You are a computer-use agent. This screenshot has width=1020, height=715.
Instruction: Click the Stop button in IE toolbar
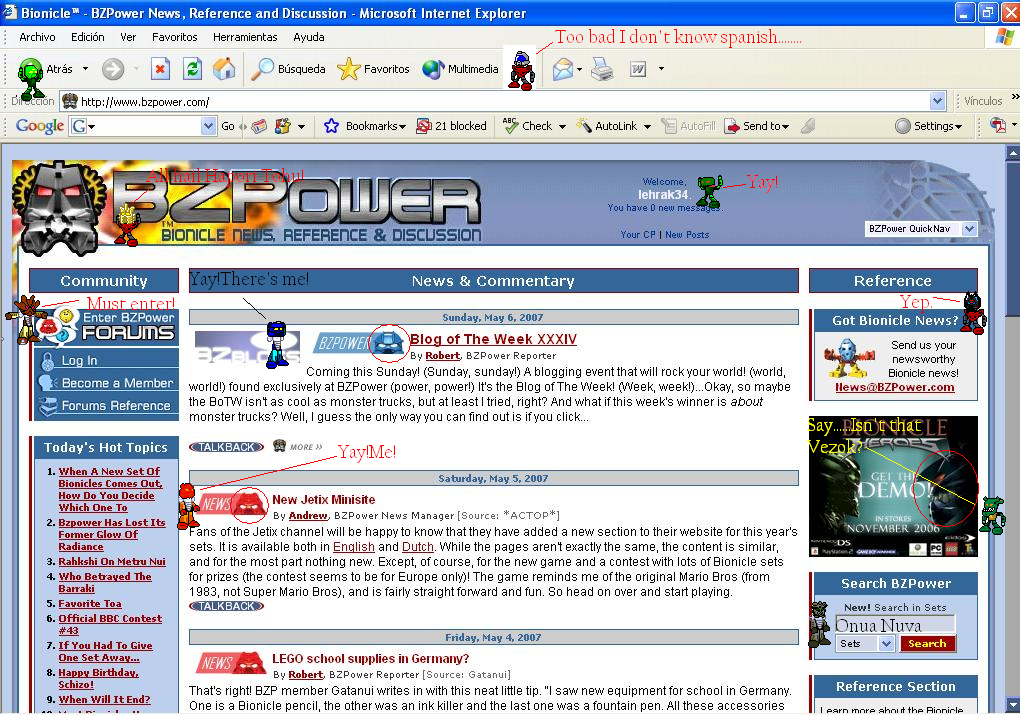click(x=160, y=68)
